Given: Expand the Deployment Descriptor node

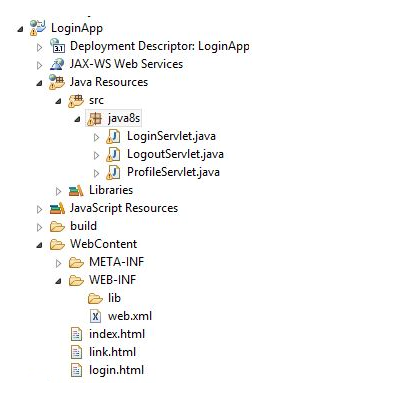Looking at the screenshot, I should tap(39, 47).
